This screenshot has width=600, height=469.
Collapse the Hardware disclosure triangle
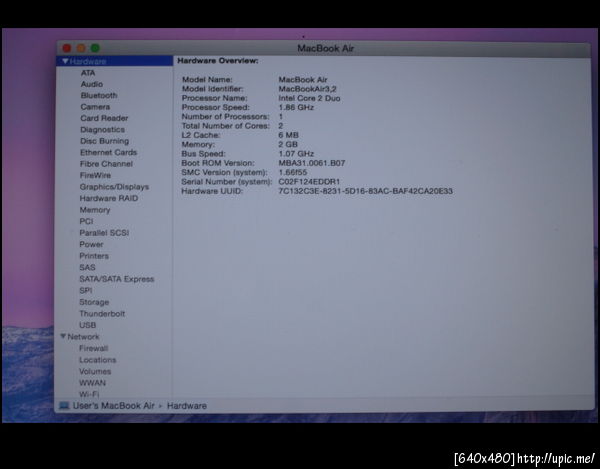[x=65, y=61]
